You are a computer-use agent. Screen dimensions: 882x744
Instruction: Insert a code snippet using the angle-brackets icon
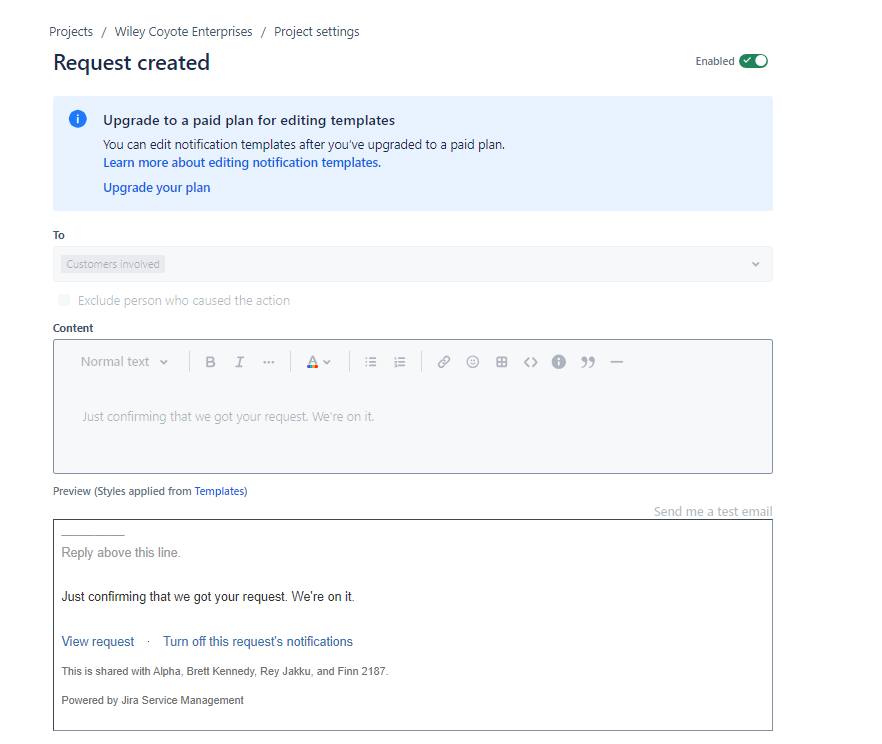pos(530,361)
